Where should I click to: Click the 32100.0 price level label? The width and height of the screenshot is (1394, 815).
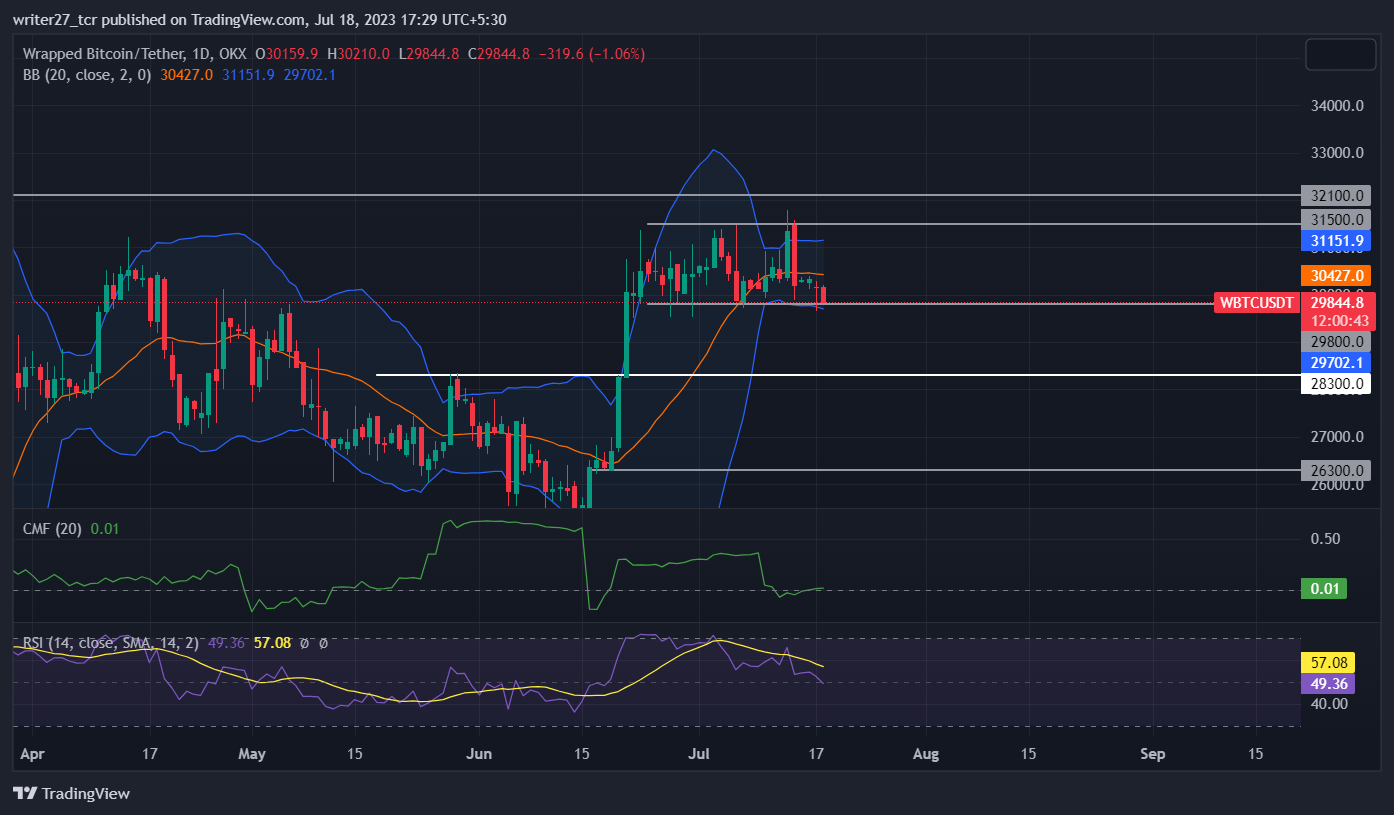(x=1335, y=195)
